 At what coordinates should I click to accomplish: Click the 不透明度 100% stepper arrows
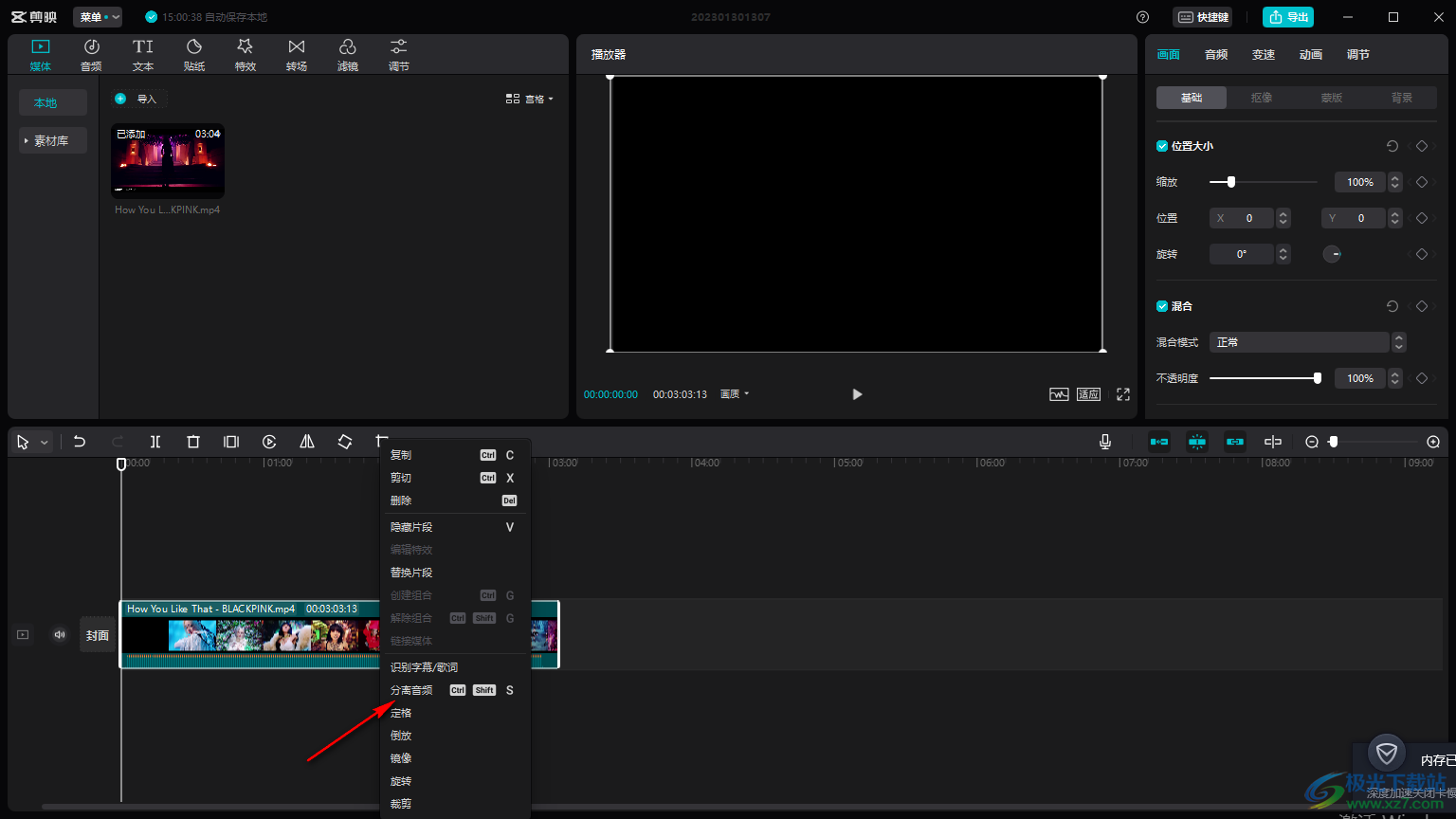(x=1394, y=378)
